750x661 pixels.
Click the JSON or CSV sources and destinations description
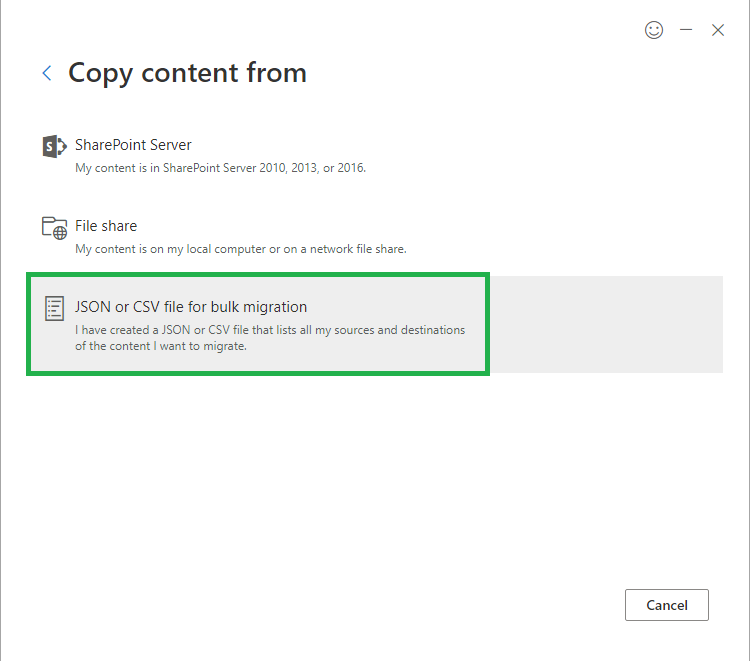point(270,330)
